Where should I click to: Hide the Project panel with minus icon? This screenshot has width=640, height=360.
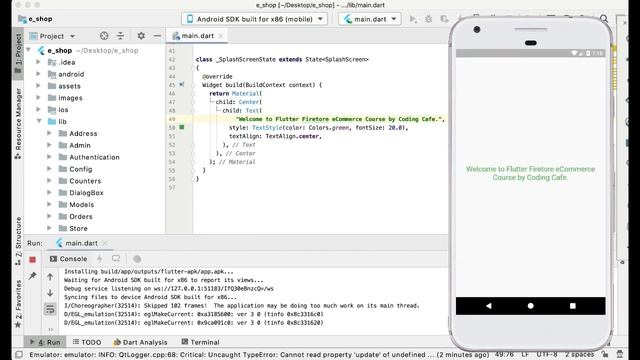click(157, 36)
